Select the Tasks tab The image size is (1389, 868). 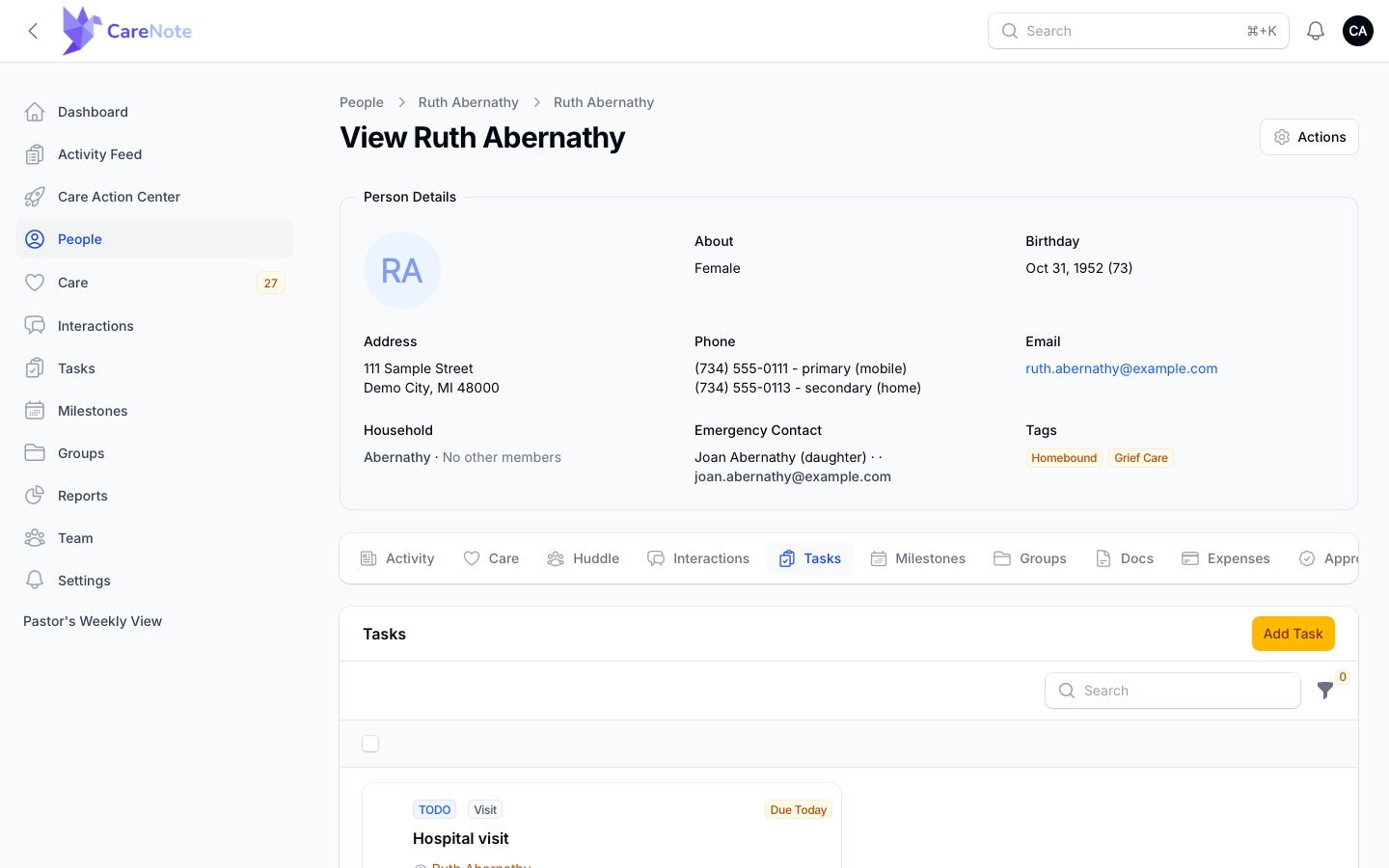tap(810, 558)
